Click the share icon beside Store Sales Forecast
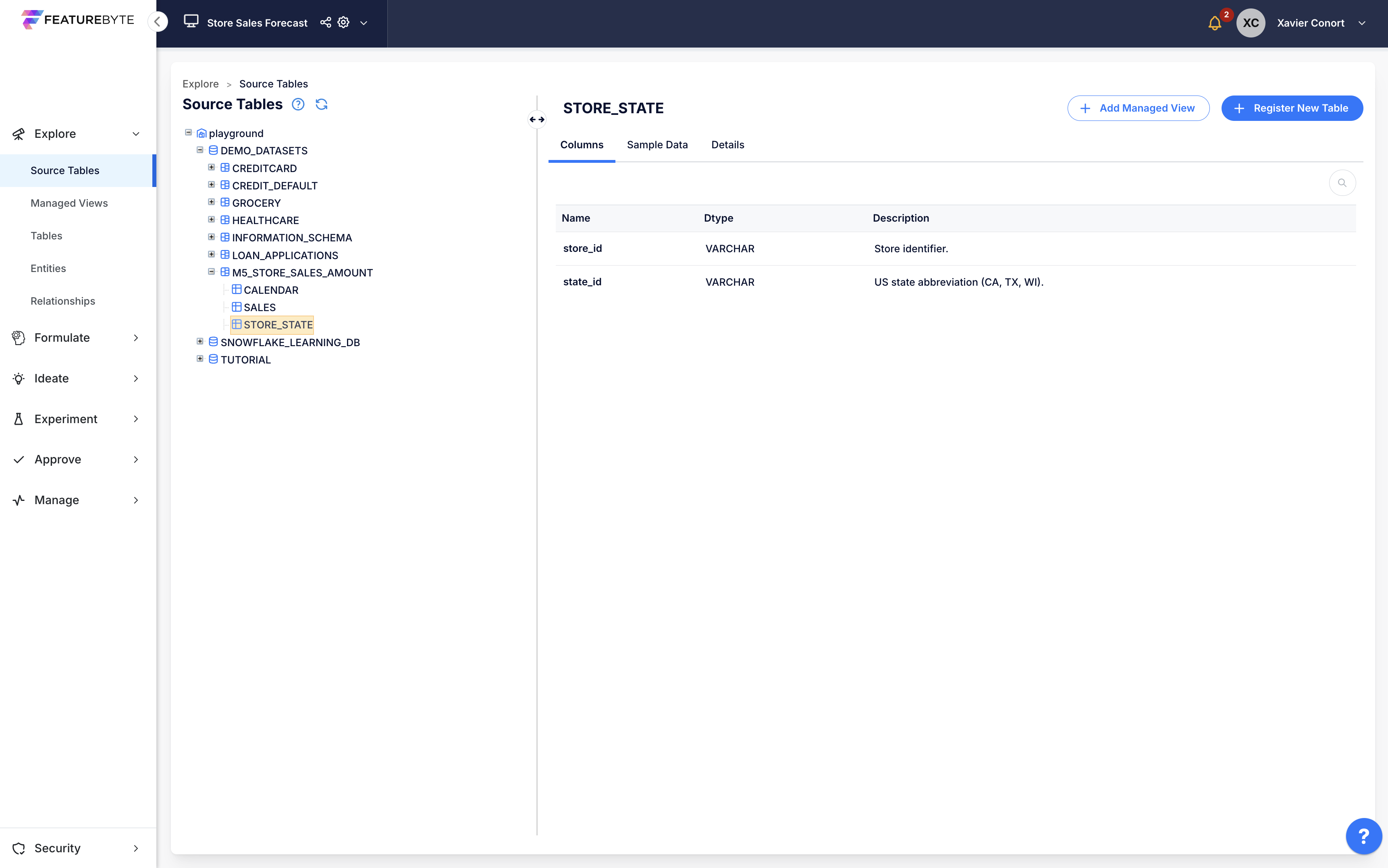Image resolution: width=1388 pixels, height=868 pixels. click(326, 23)
